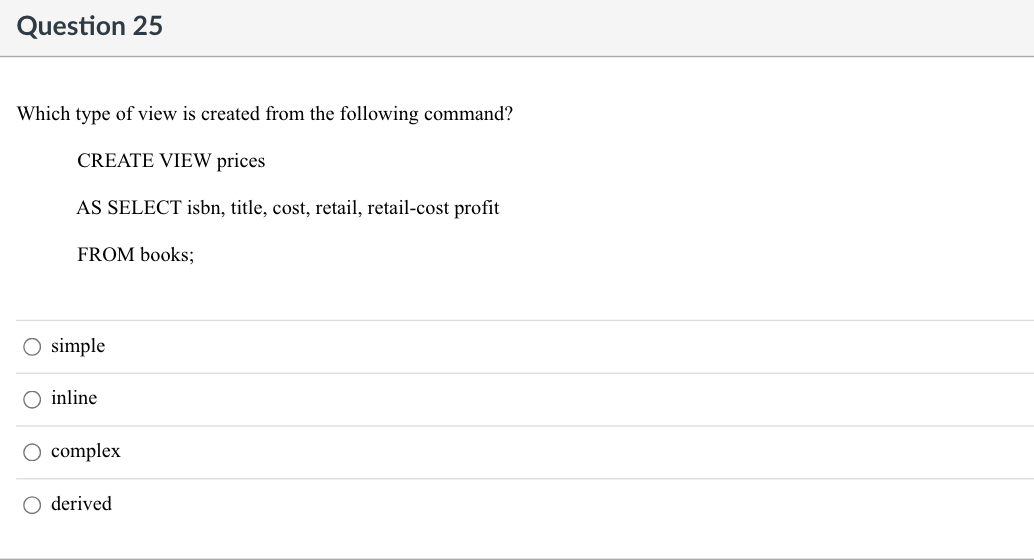Click the word 'isbn' in the query

pos(204,208)
